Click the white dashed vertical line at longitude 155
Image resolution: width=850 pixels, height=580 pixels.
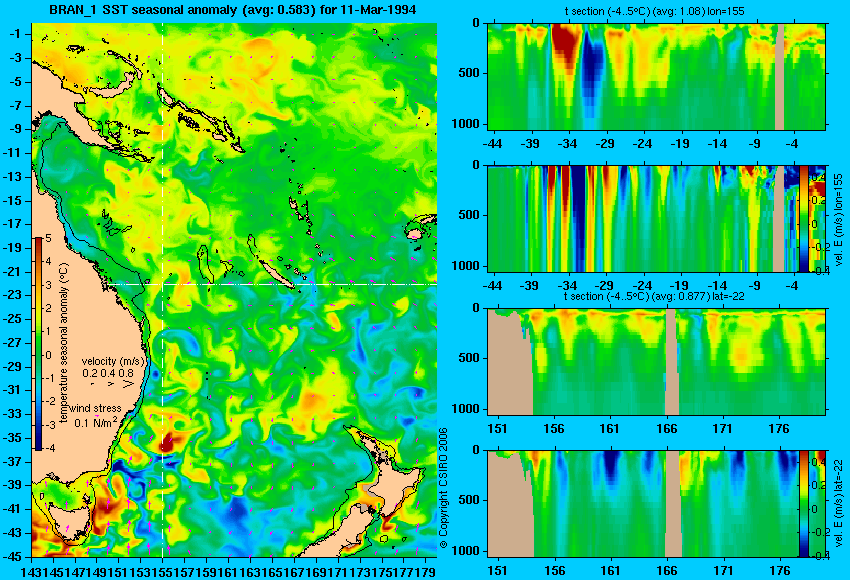click(x=163, y=290)
